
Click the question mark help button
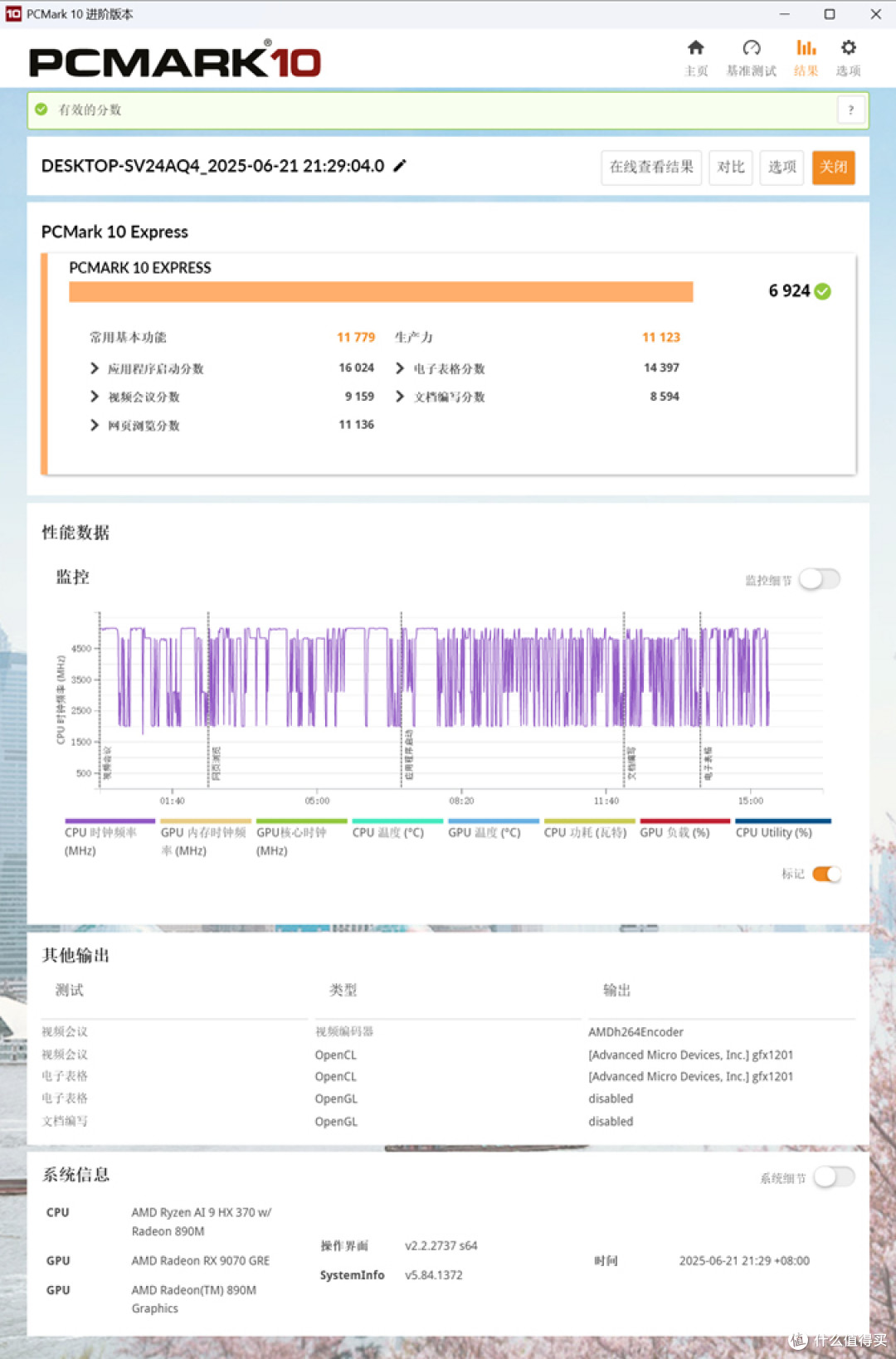click(x=850, y=110)
